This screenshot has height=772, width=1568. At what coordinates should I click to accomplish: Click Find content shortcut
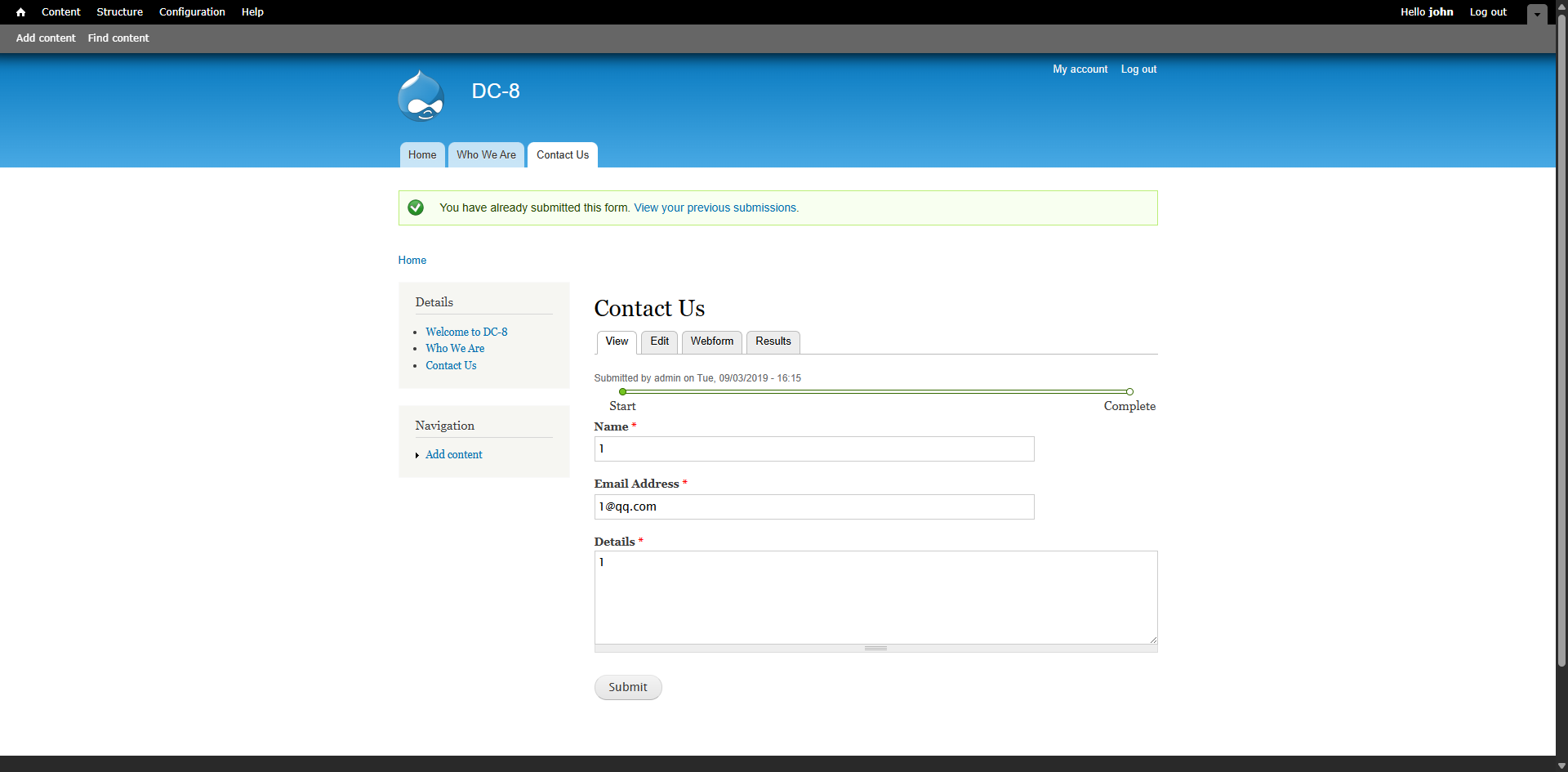click(x=118, y=38)
